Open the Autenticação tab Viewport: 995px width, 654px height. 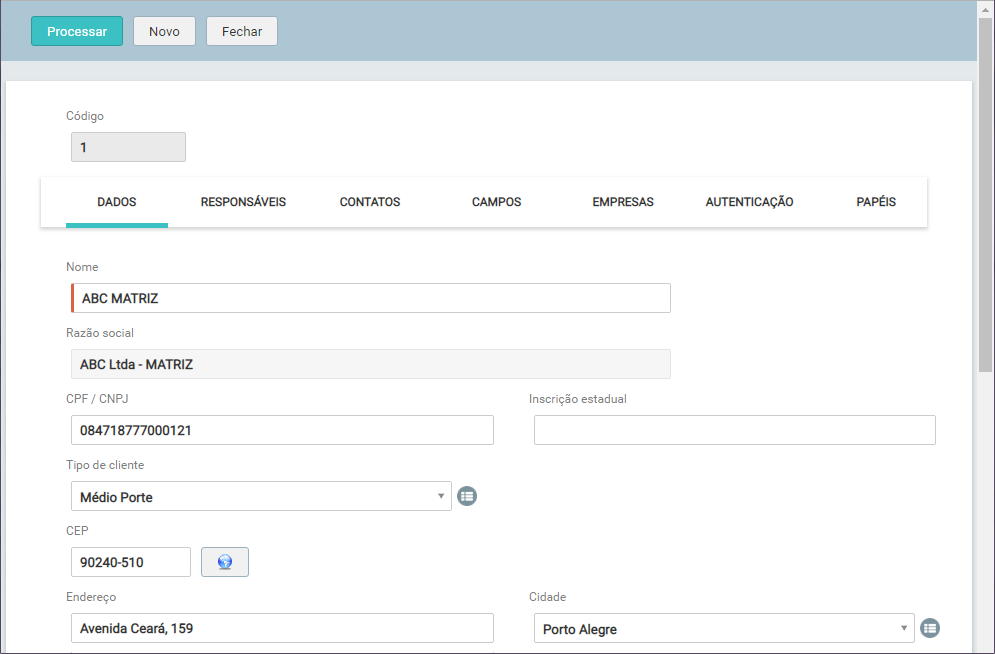point(749,202)
